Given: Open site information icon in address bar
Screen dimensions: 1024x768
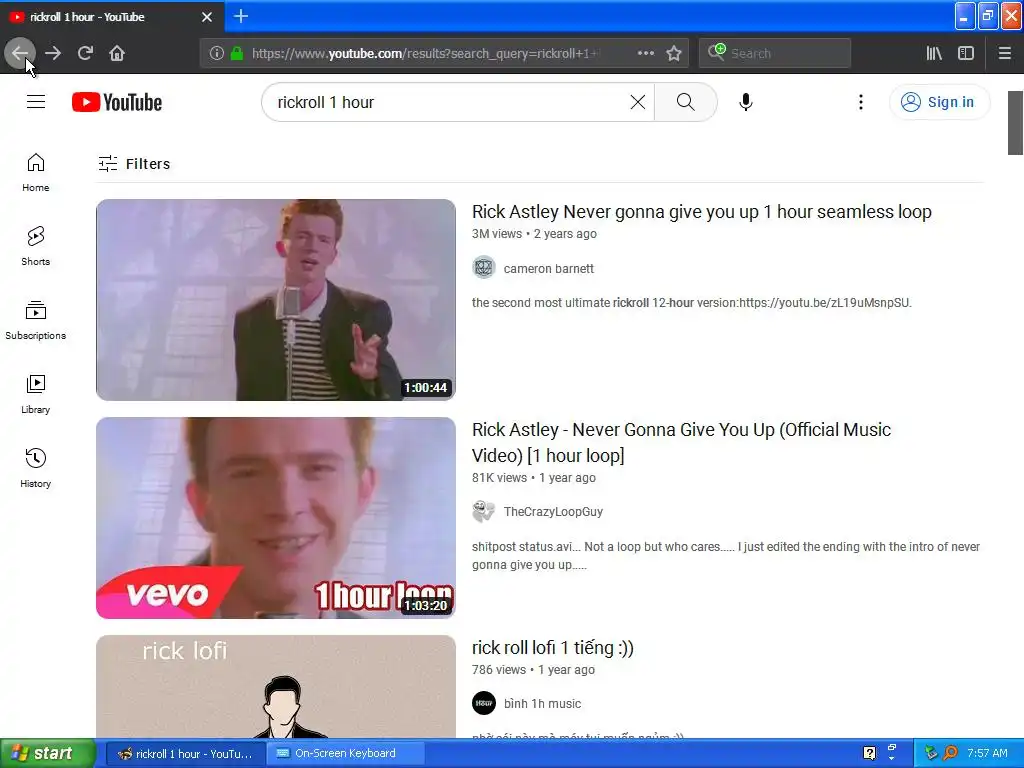Looking at the screenshot, I should tap(217, 53).
